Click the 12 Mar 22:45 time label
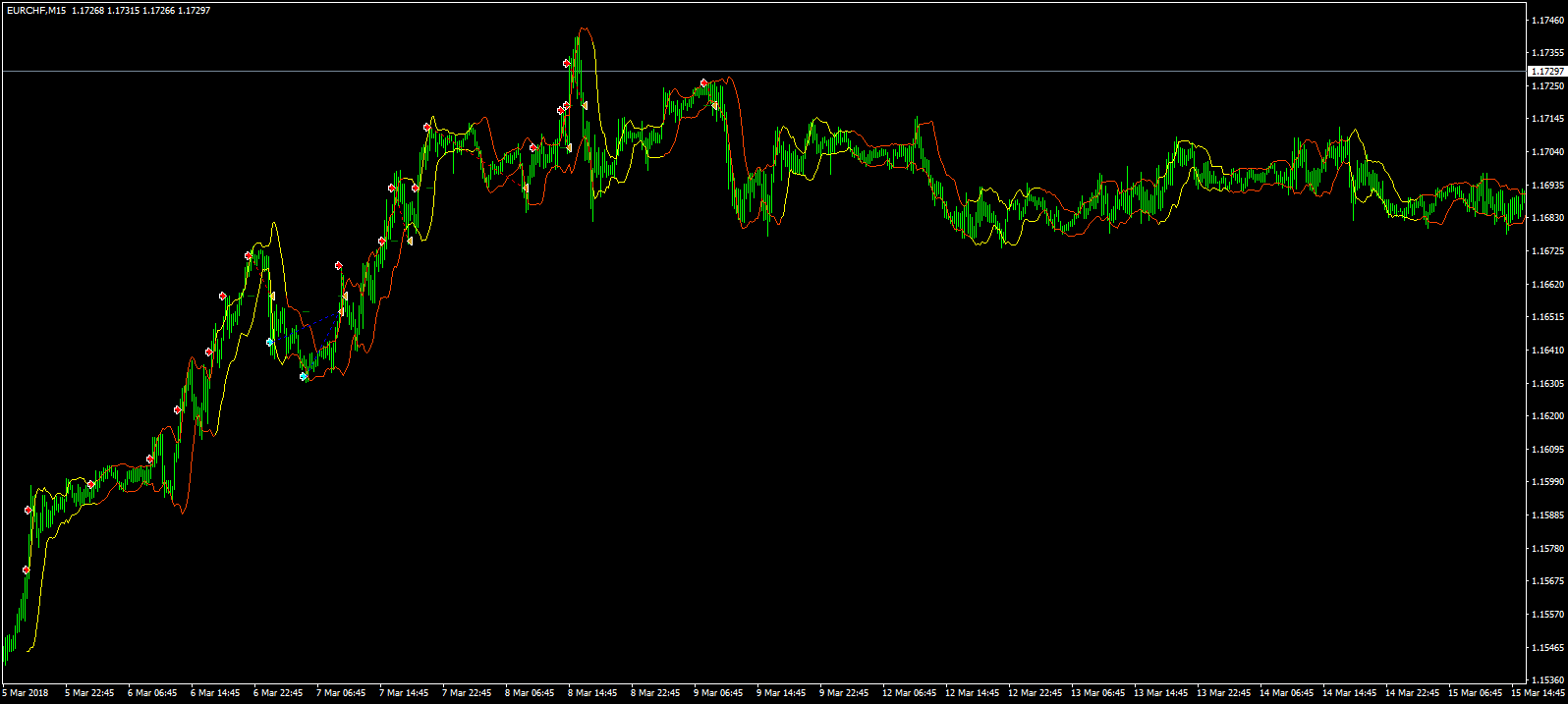The width and height of the screenshot is (1568, 704). 1035,693
